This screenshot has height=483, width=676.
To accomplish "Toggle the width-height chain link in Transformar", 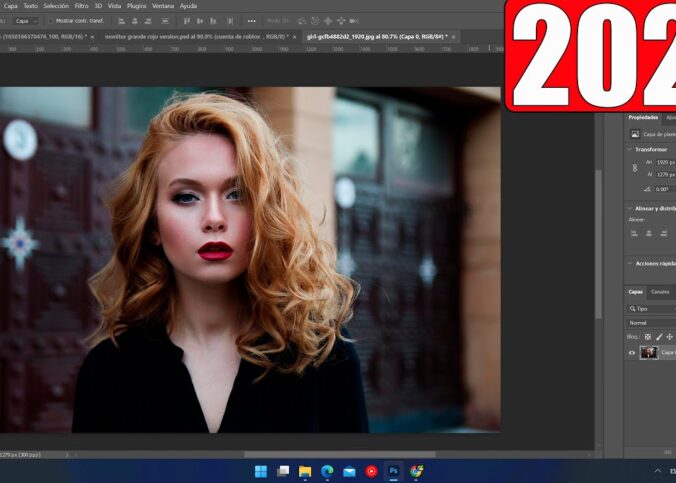I will click(x=635, y=168).
